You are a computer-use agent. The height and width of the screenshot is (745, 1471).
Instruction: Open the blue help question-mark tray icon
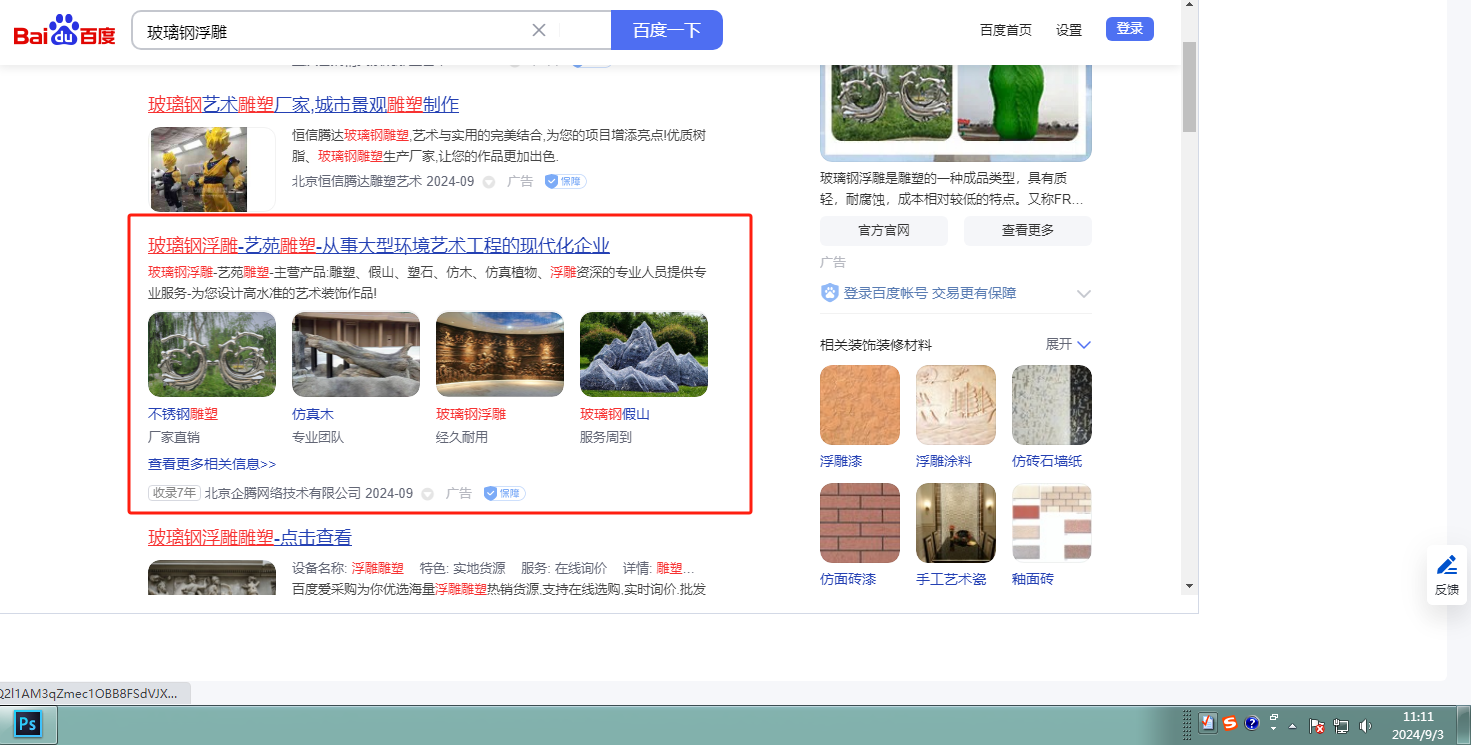(x=1251, y=724)
